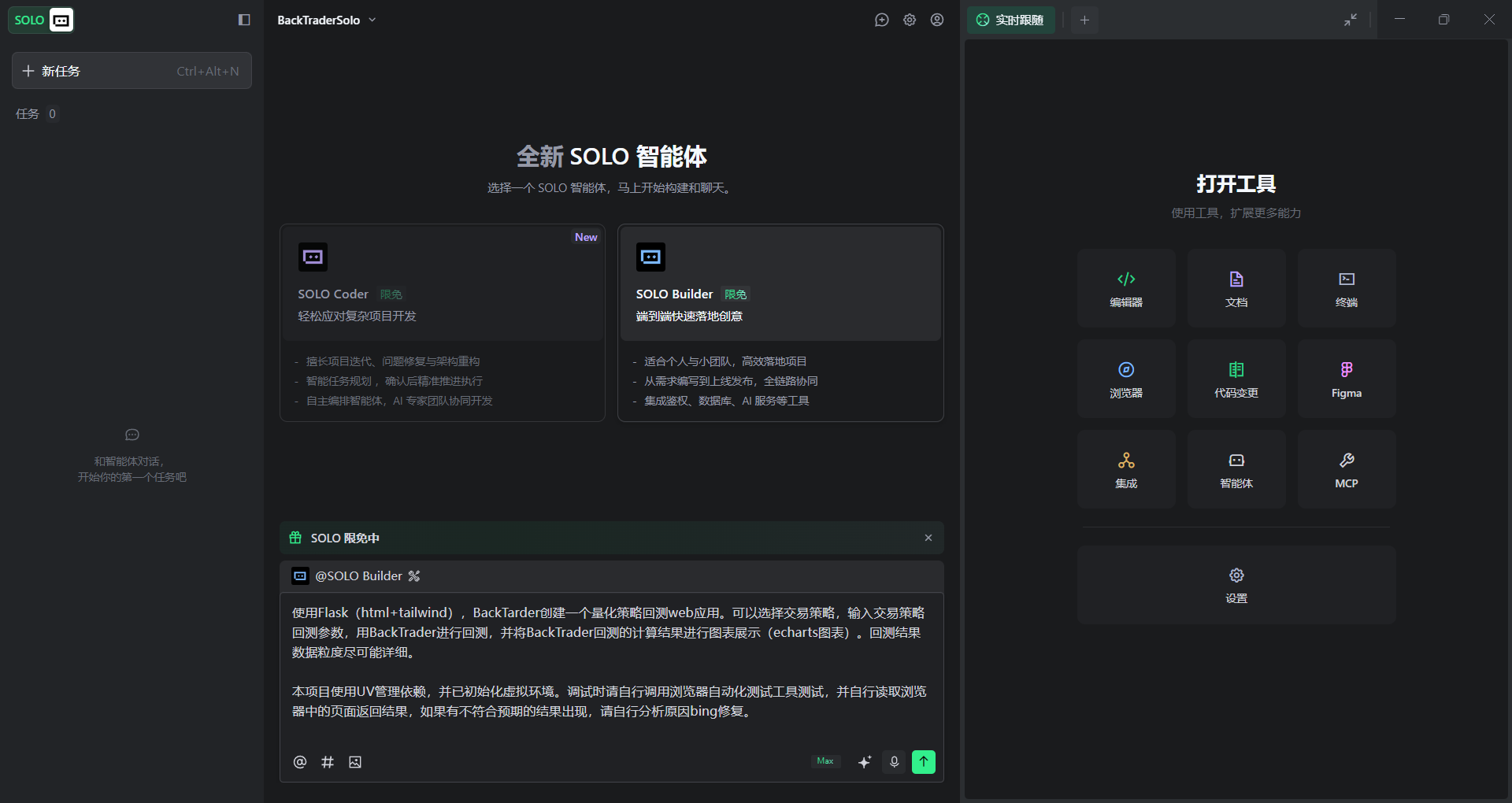The height and width of the screenshot is (803, 1512).
Task: Expand the BackTraderSolo project dropdown
Action: pos(326,20)
